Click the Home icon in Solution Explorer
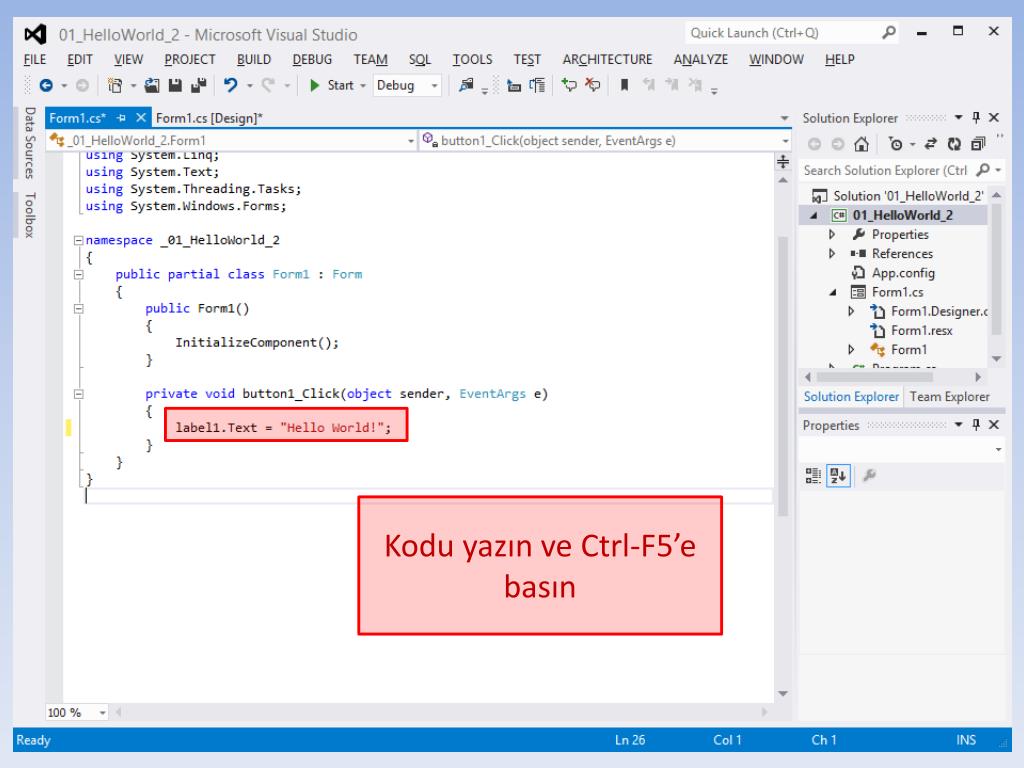Screen dimensions: 1024x768 pos(861,144)
